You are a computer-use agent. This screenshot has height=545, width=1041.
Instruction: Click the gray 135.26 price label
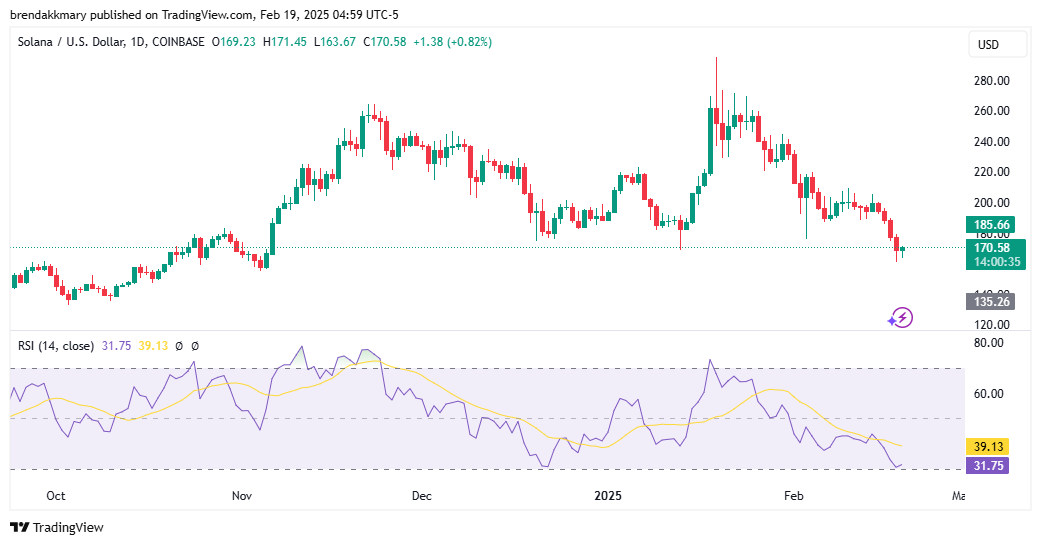click(x=986, y=301)
